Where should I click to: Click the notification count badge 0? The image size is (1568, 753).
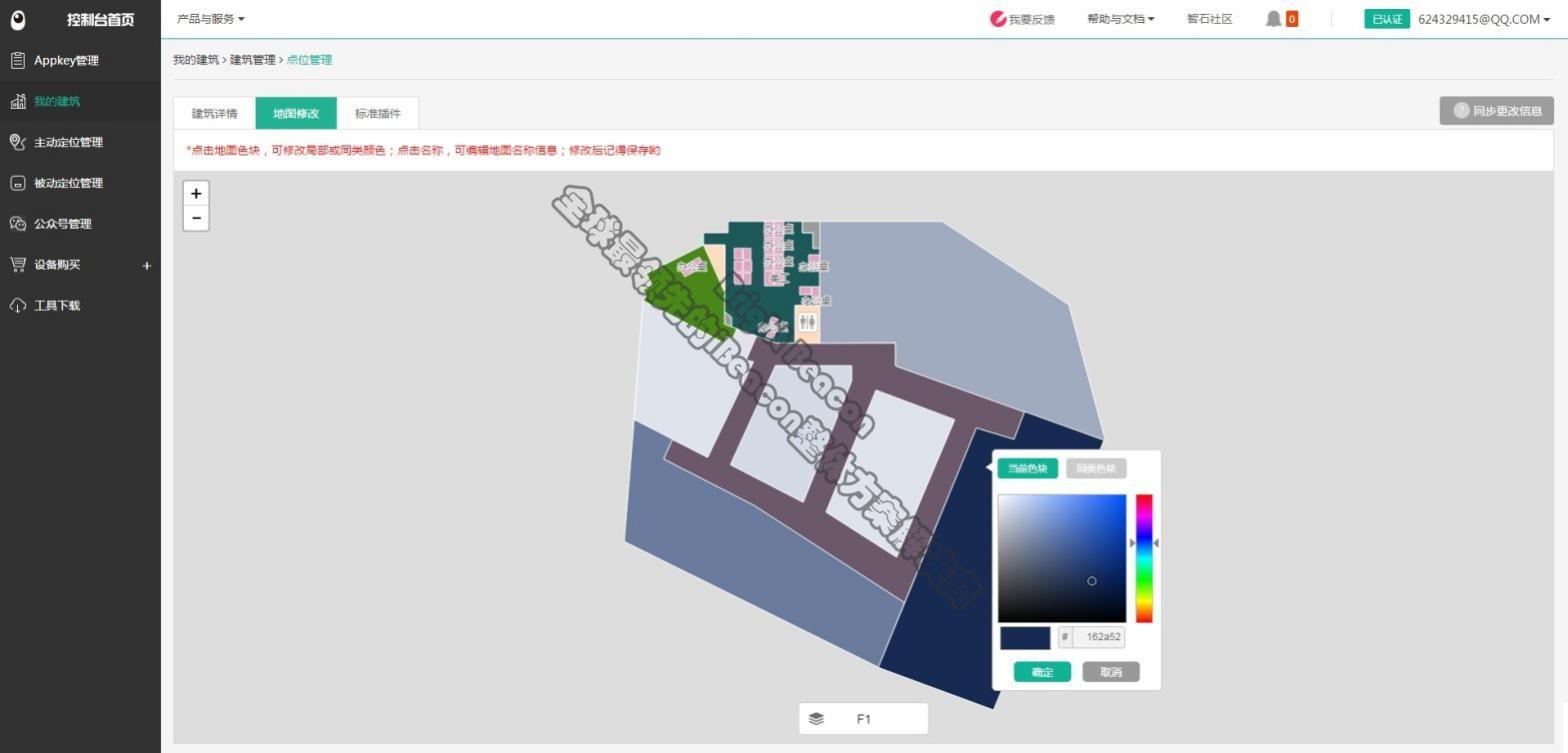pyautogui.click(x=1292, y=19)
